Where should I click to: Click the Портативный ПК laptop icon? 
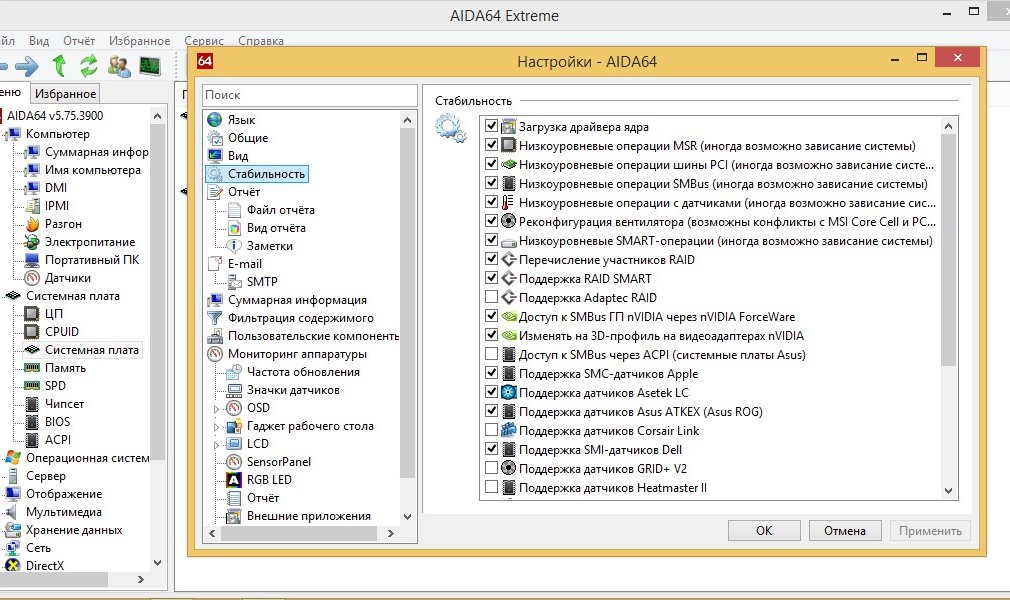pos(32,260)
